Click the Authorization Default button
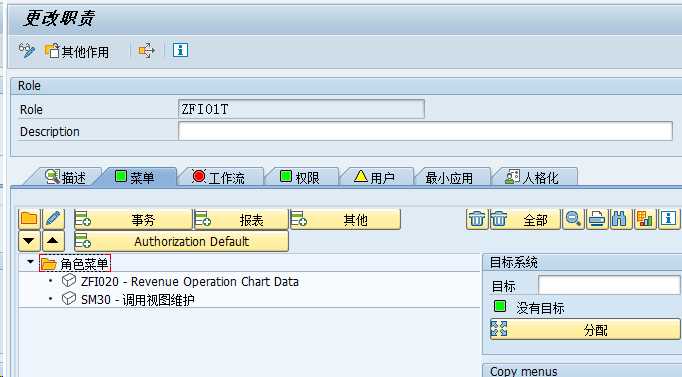 181,241
